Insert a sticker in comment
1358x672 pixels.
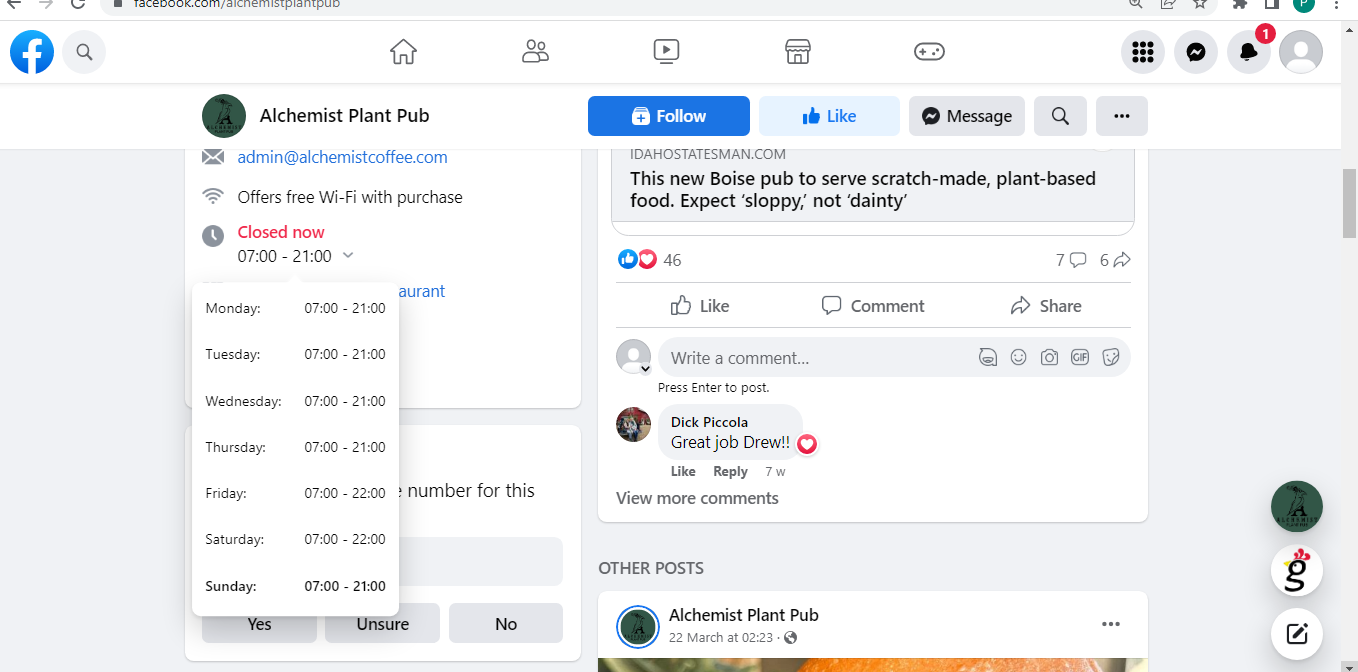[x=1110, y=358]
